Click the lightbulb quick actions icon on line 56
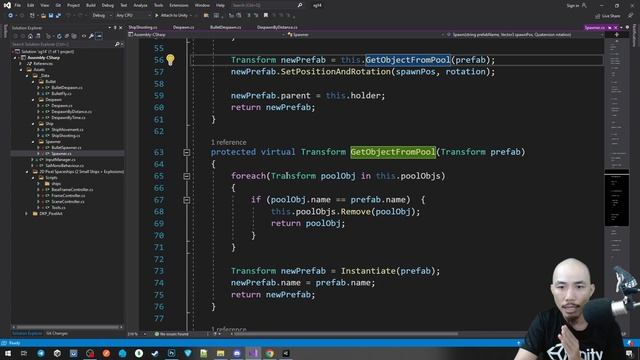The width and height of the screenshot is (640, 360). pos(170,60)
